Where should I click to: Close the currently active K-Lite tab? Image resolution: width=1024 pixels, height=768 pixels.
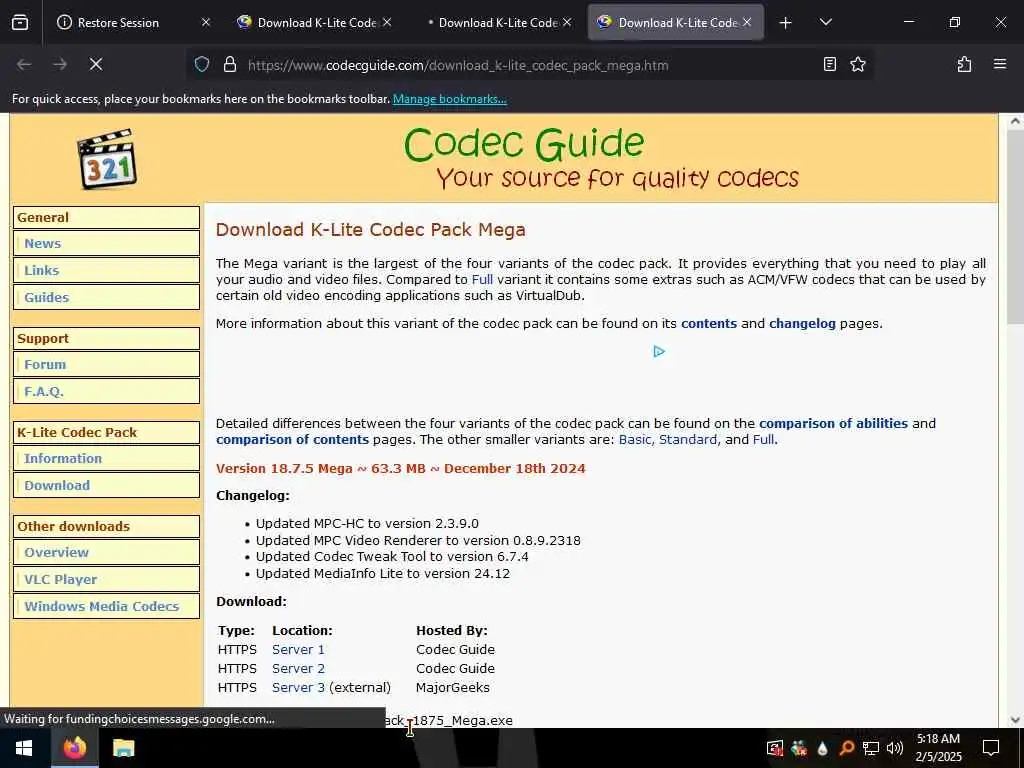746,22
